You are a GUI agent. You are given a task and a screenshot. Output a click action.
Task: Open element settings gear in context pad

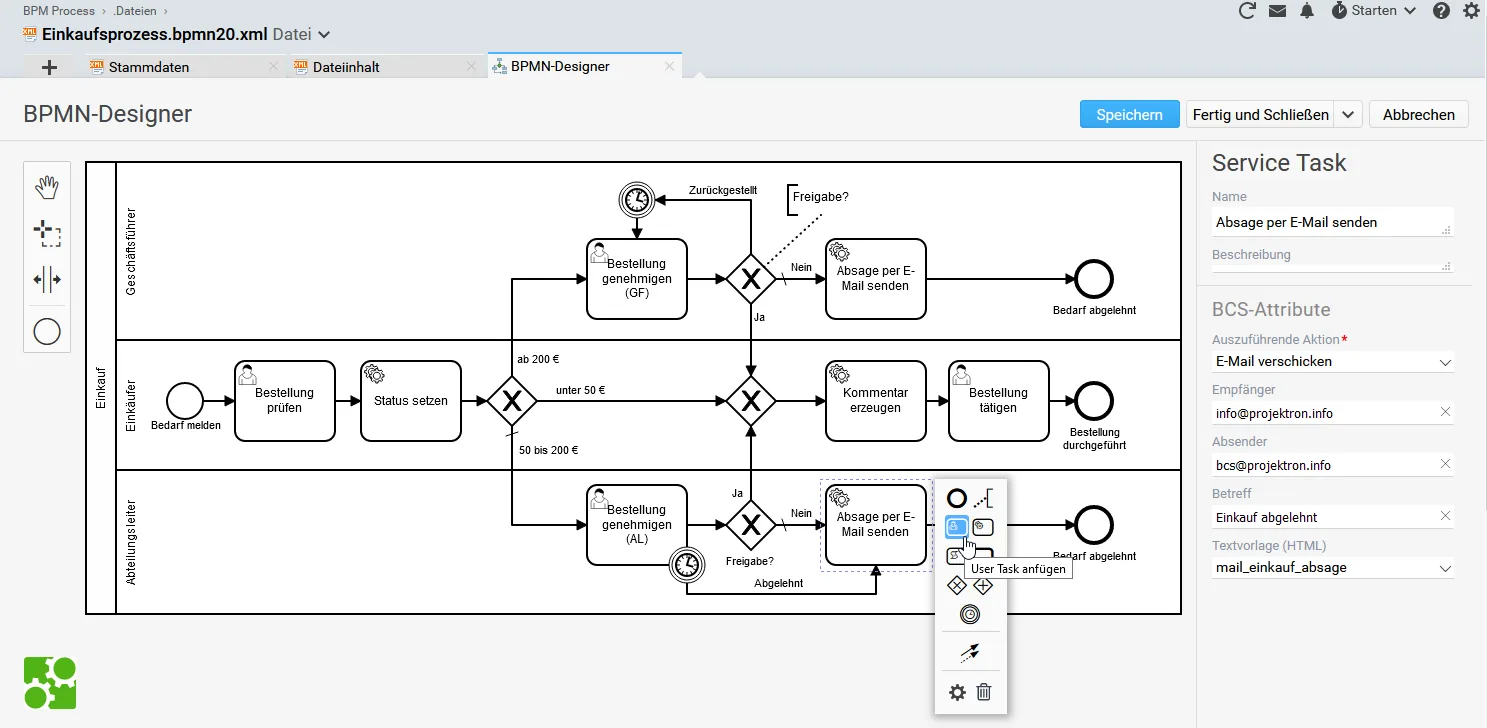tap(957, 692)
